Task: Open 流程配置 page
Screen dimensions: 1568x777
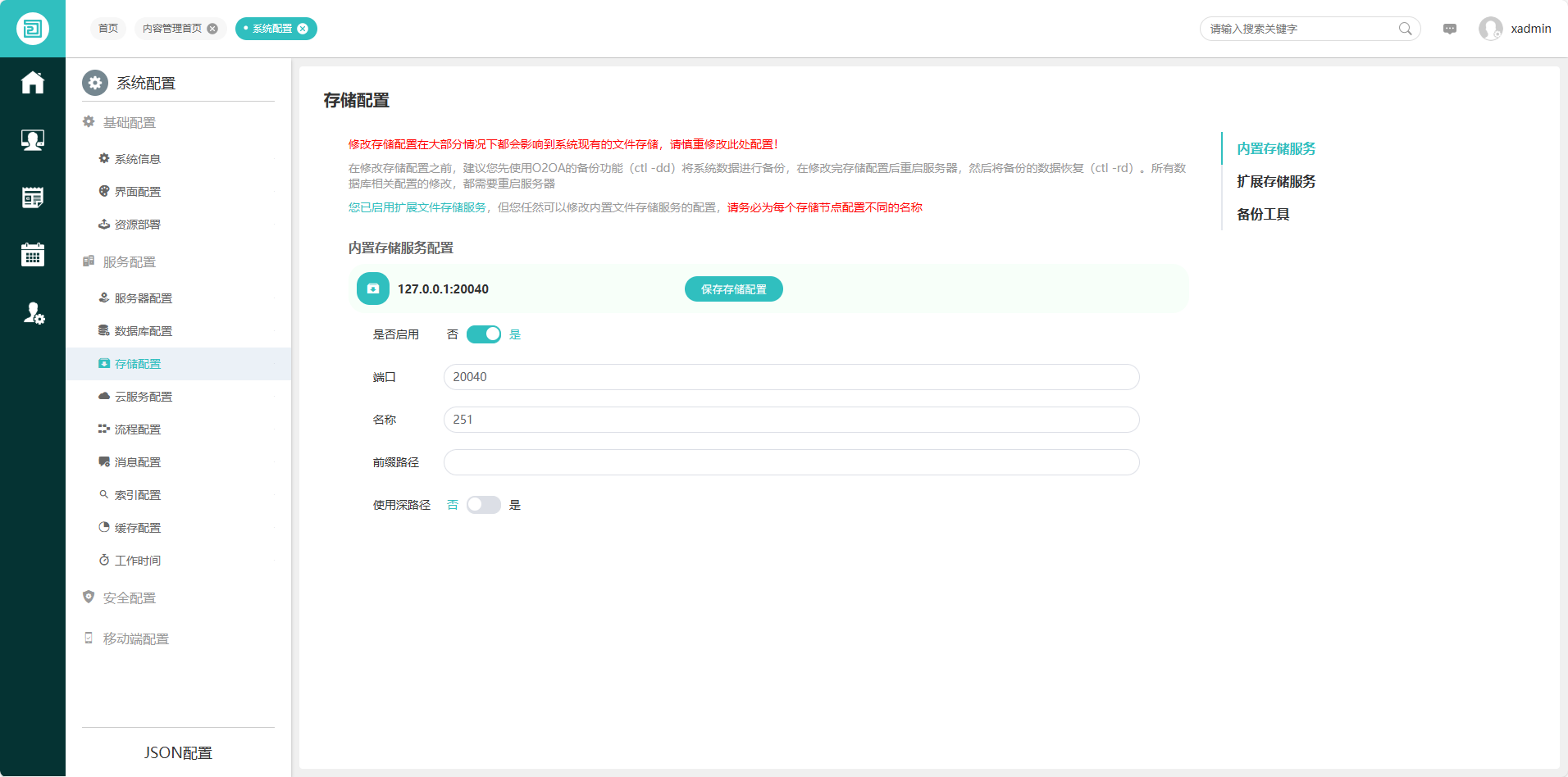Action: 178,429
